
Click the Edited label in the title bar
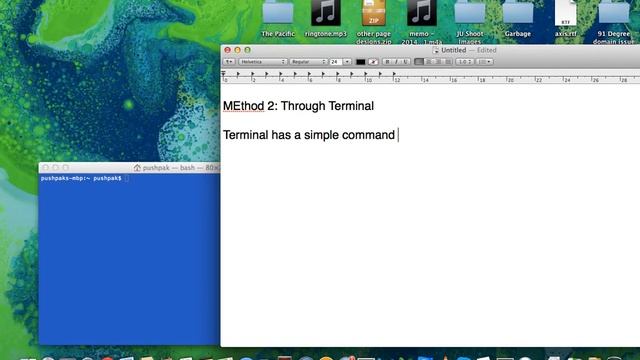[x=486, y=50]
